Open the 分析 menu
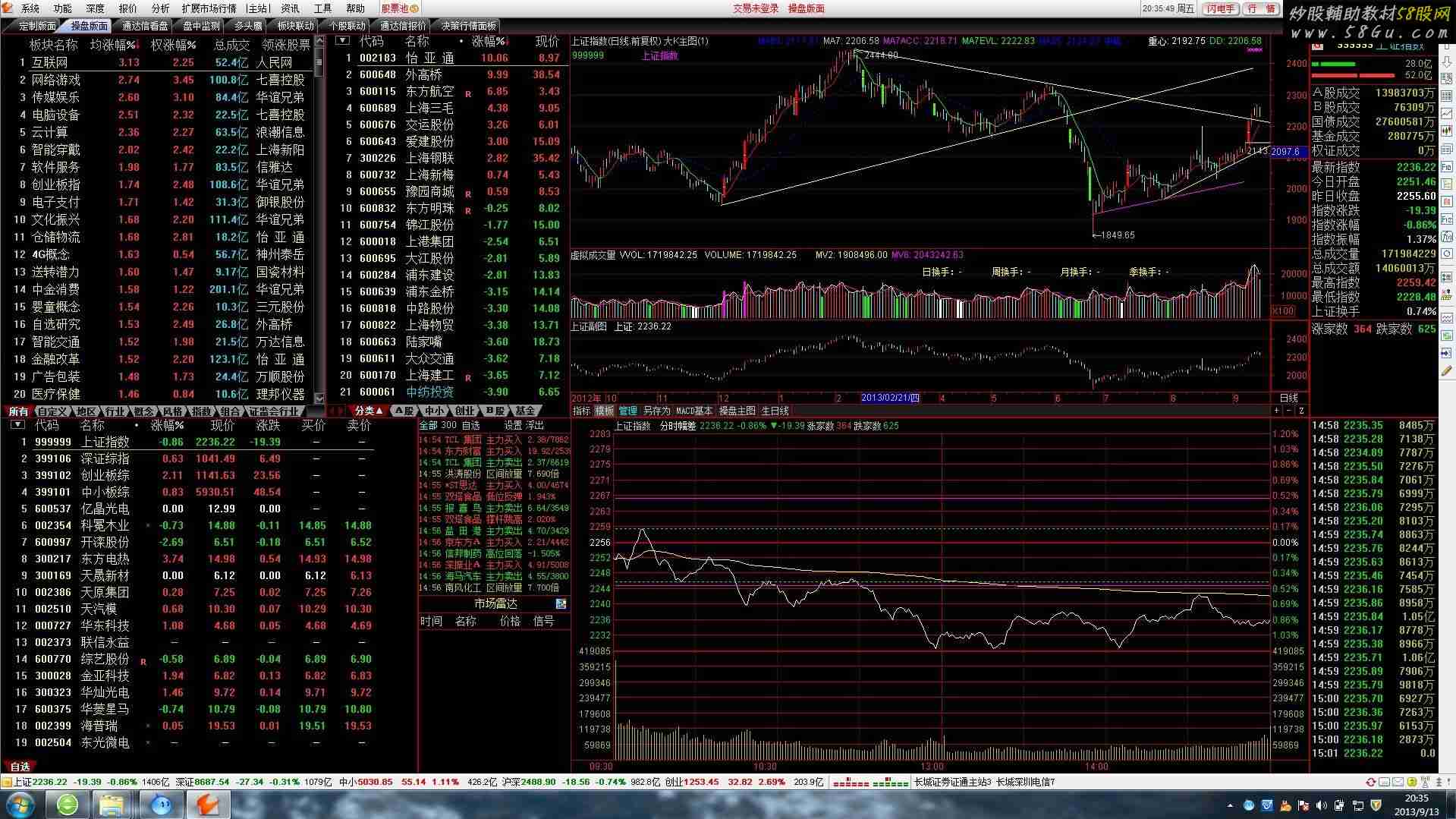Image resolution: width=1456 pixels, height=819 pixels. (160, 8)
